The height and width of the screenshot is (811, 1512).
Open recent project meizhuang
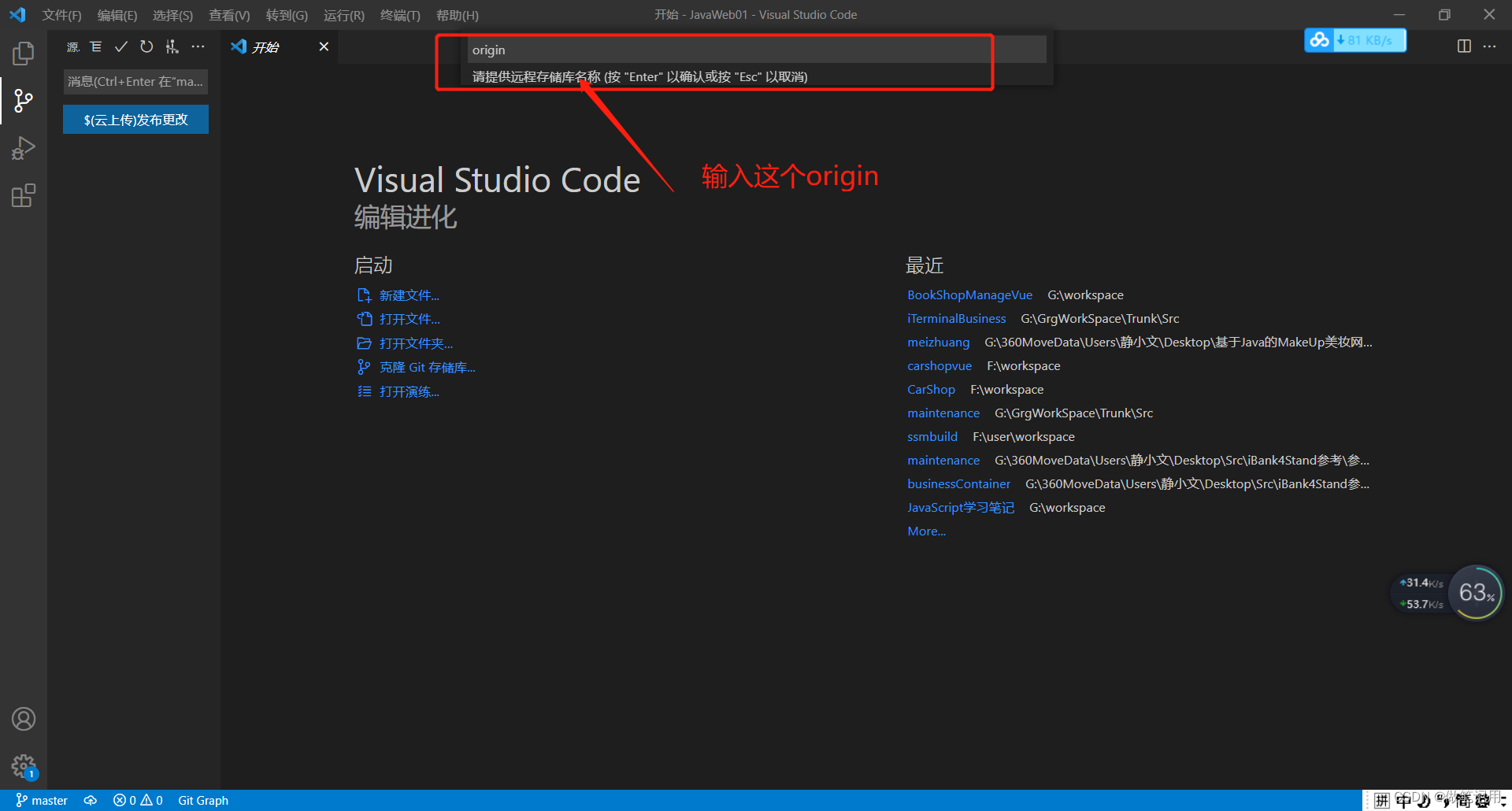(x=938, y=343)
